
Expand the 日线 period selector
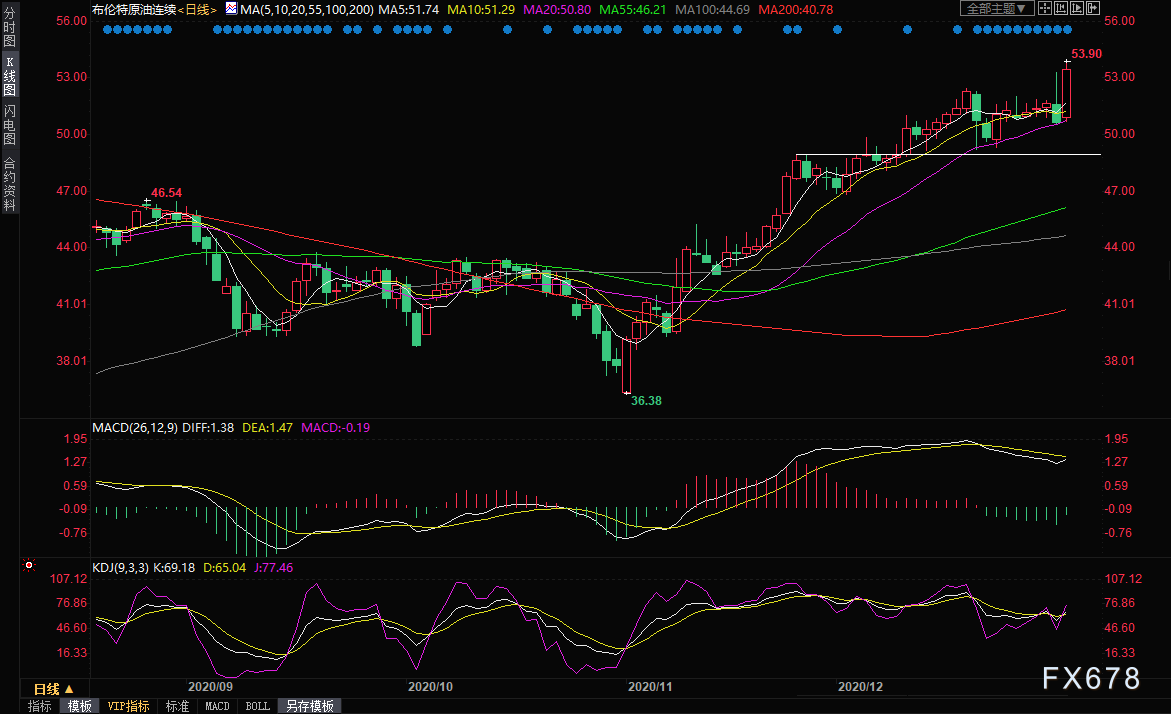(x=53, y=689)
